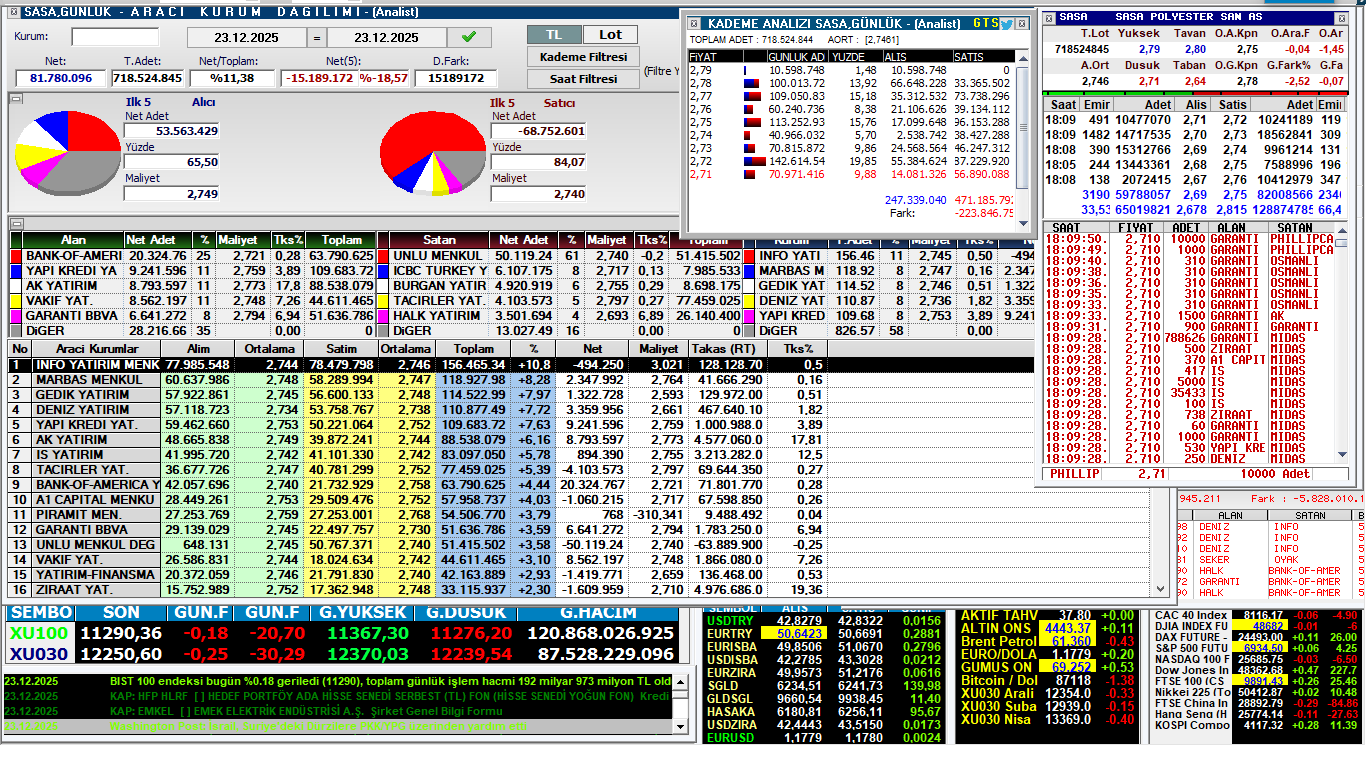1366x768 pixels.
Task: Click the Bitcoin / Dol row
Action: point(1047,680)
